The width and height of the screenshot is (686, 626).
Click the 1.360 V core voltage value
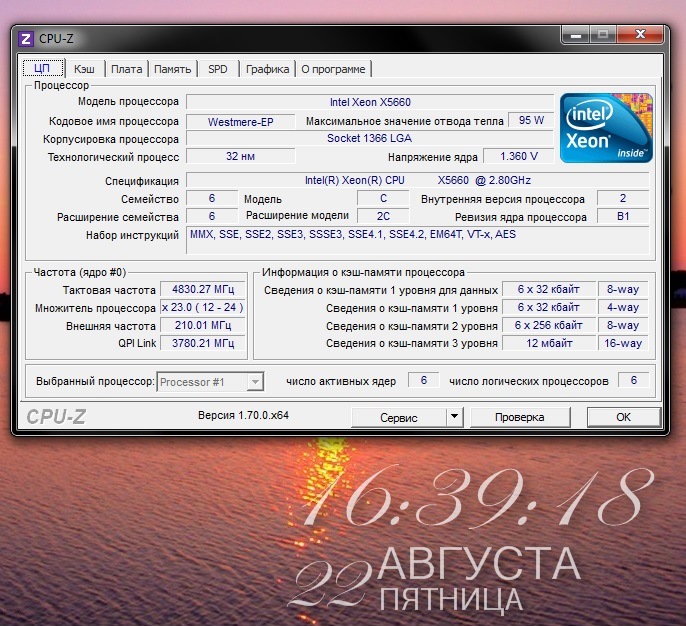point(519,156)
